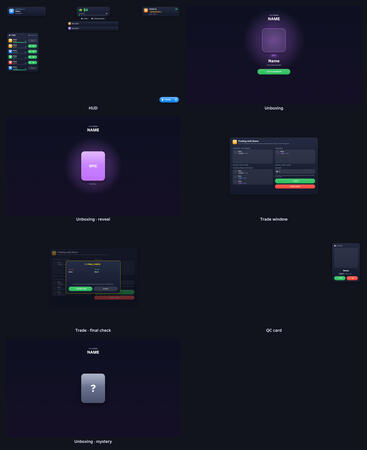Click the purple box in the Unboxing frame
Image resolution: width=367 pixels, height=450 pixels.
(x=274, y=40)
